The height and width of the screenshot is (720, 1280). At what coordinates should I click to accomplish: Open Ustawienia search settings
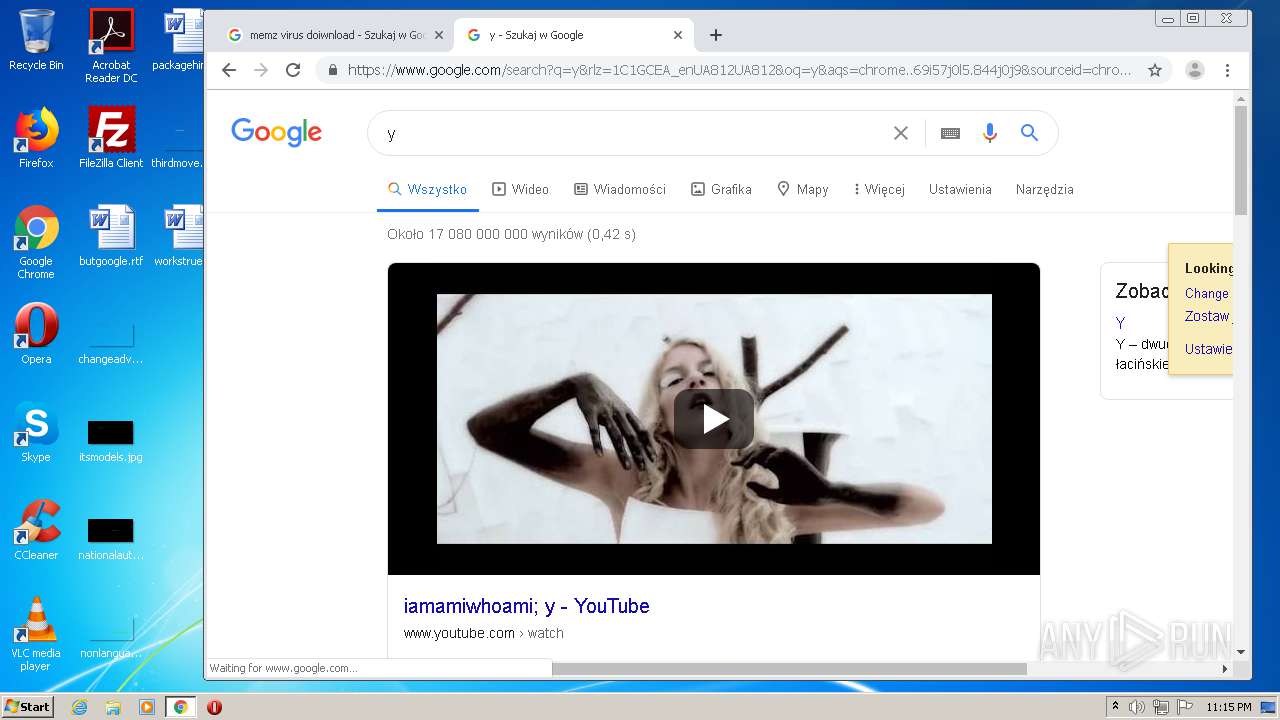pyautogui.click(x=960, y=189)
